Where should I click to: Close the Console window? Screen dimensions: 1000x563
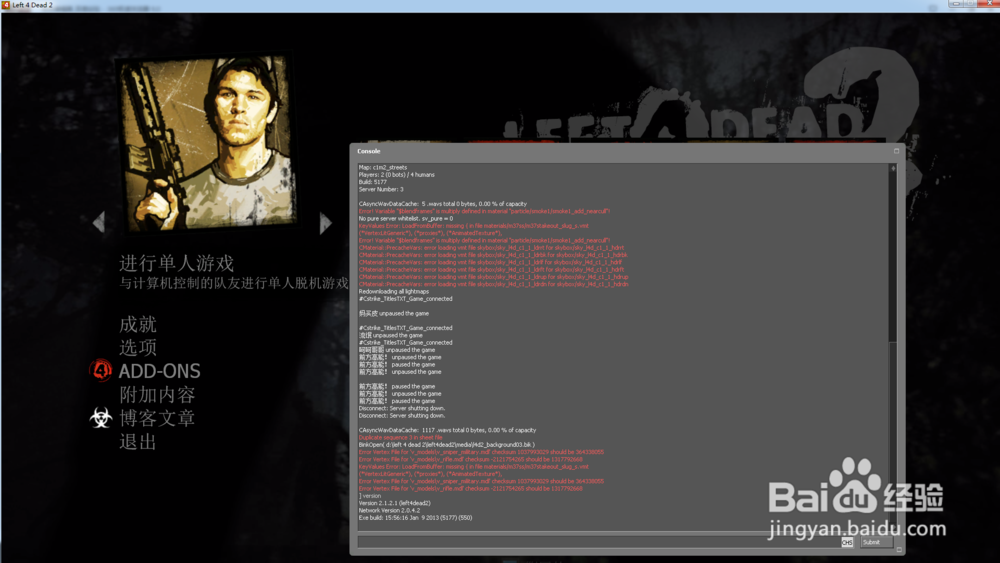(x=896, y=151)
